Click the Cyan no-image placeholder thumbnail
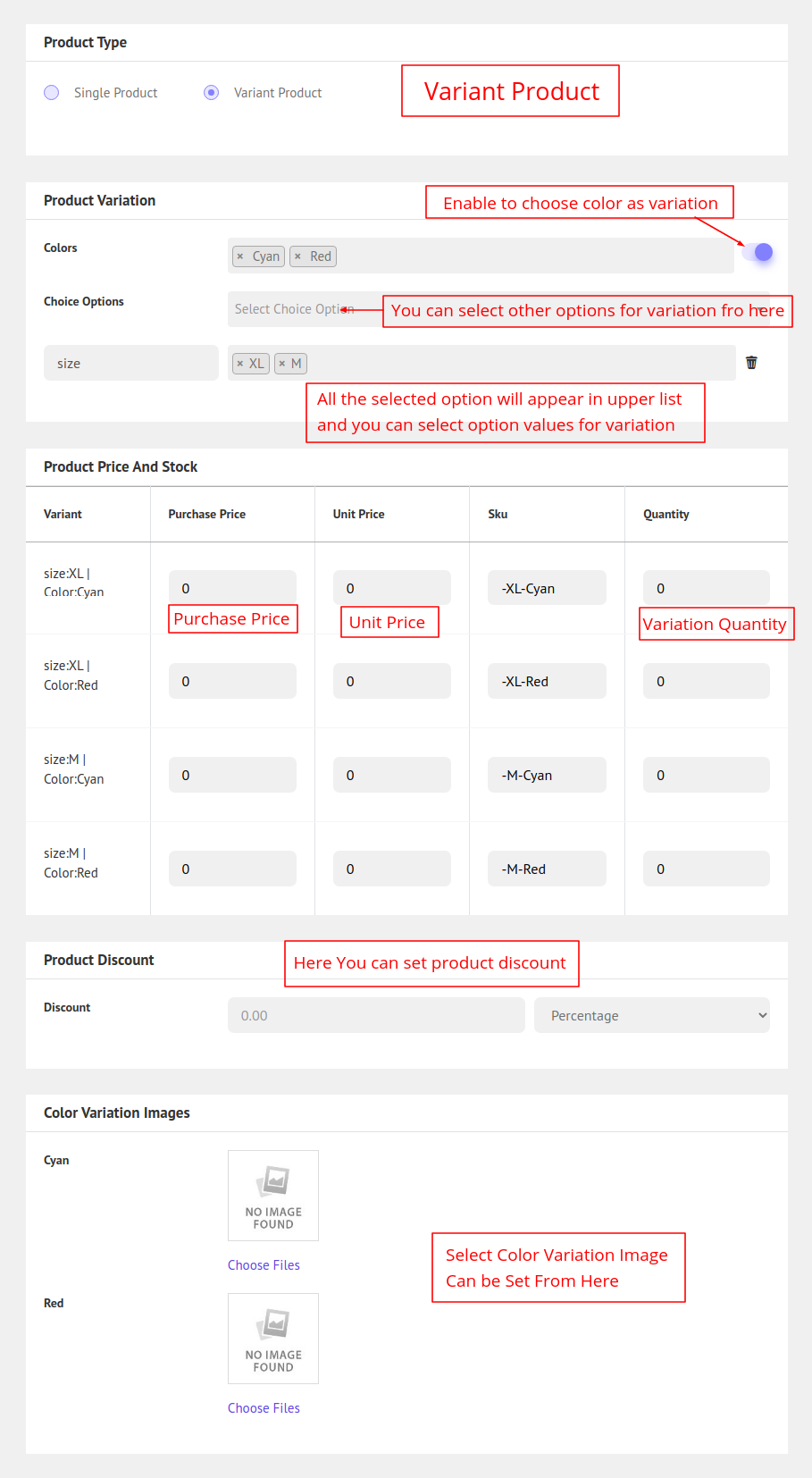Image resolution: width=812 pixels, height=1478 pixels. click(x=273, y=1195)
